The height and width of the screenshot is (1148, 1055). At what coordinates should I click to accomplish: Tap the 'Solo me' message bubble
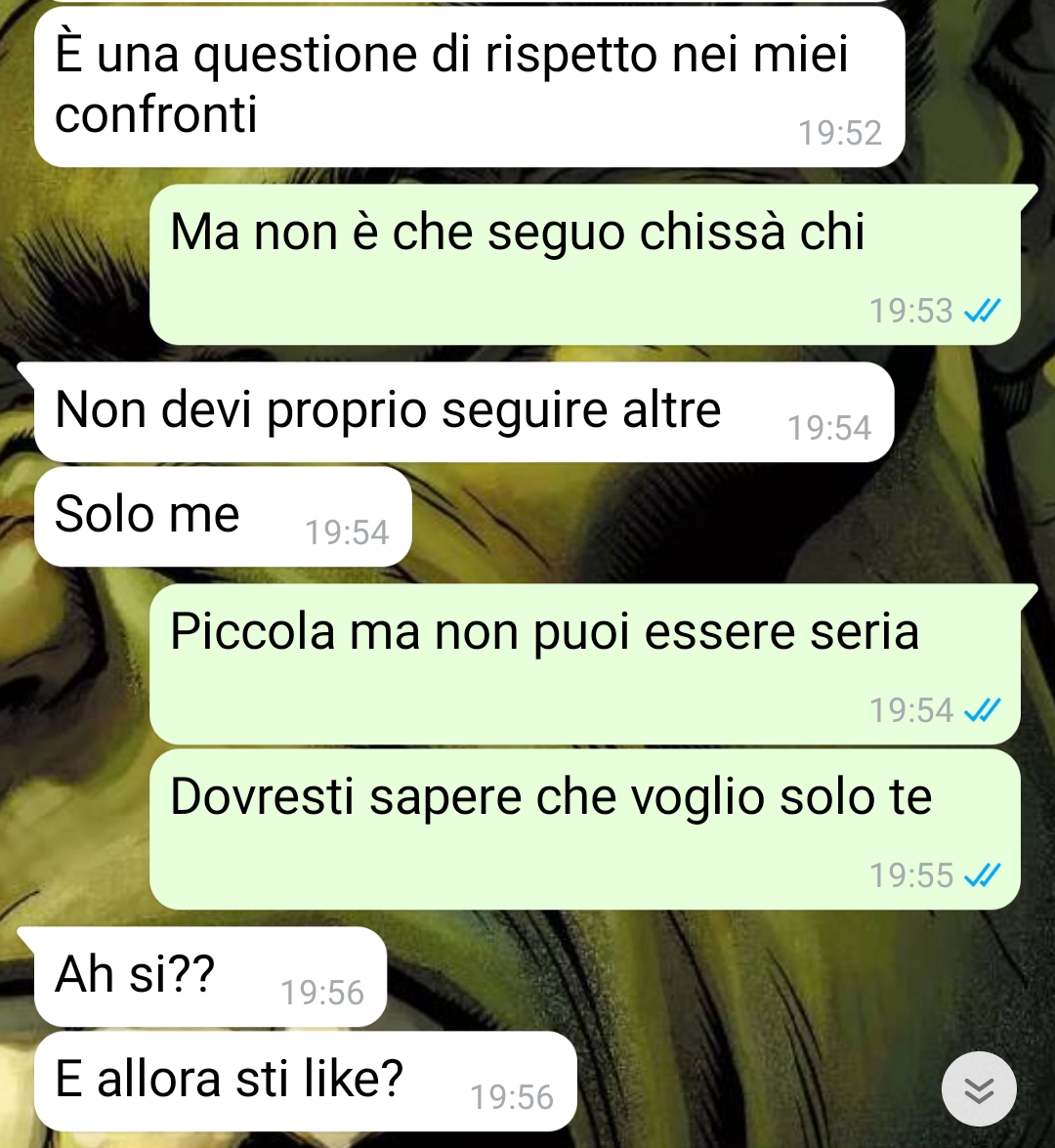(223, 516)
